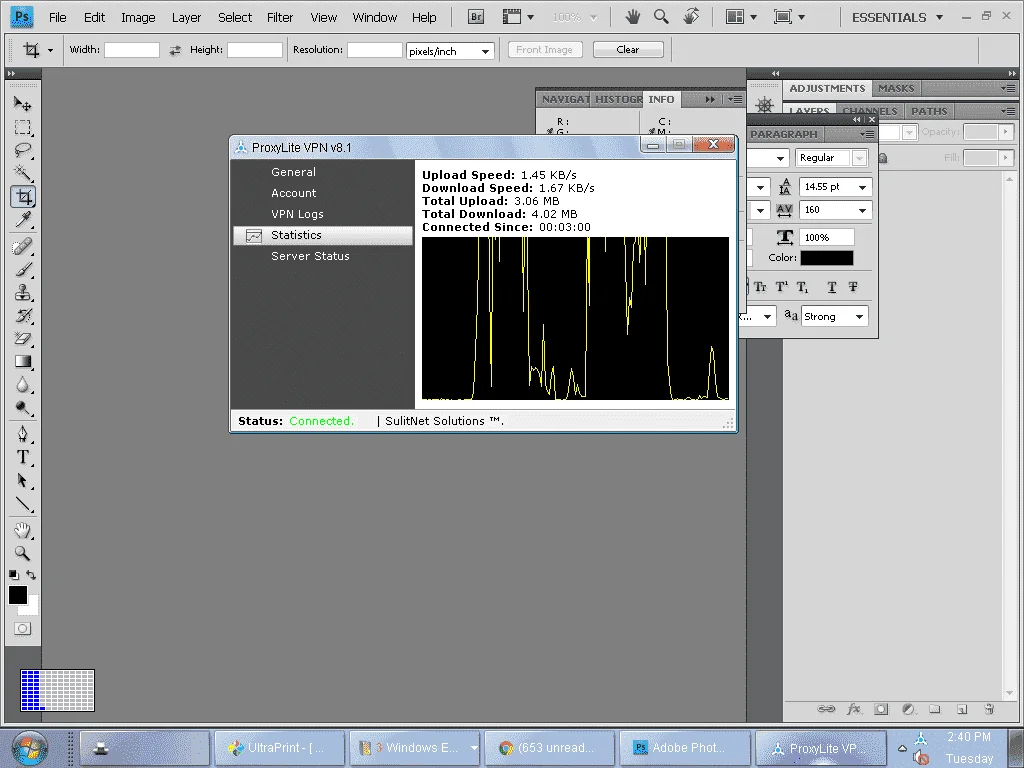Select the Eraser tool

coord(23,338)
